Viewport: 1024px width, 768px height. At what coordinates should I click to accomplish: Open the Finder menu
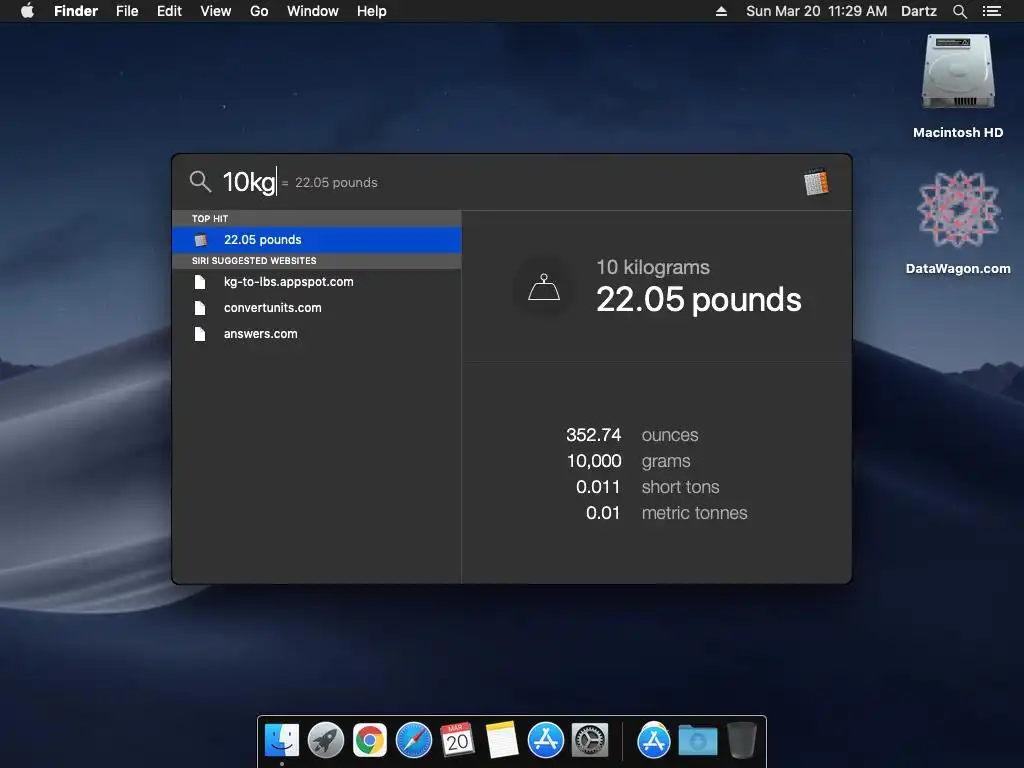click(76, 11)
